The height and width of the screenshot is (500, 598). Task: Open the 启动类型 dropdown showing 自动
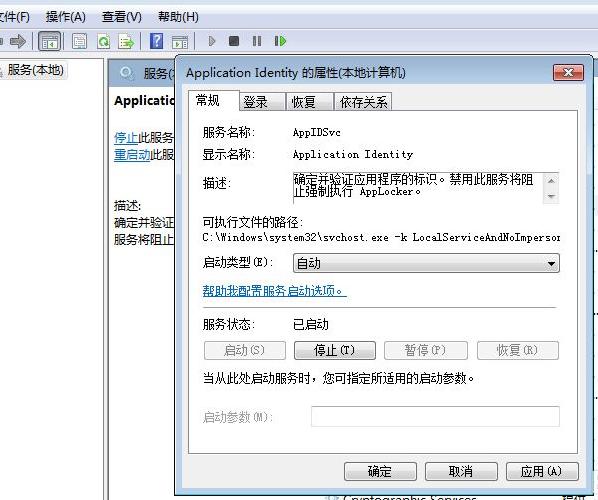pos(426,263)
